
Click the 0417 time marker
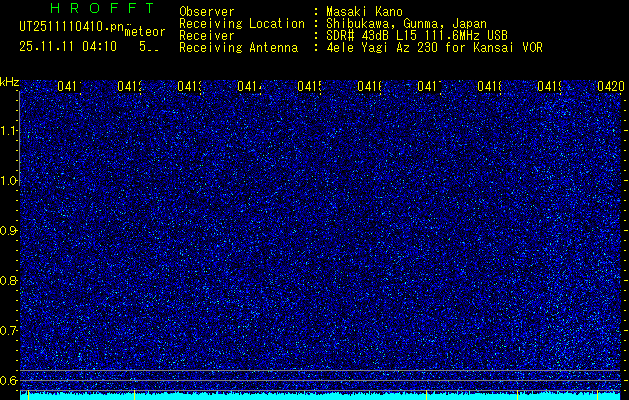429,86
